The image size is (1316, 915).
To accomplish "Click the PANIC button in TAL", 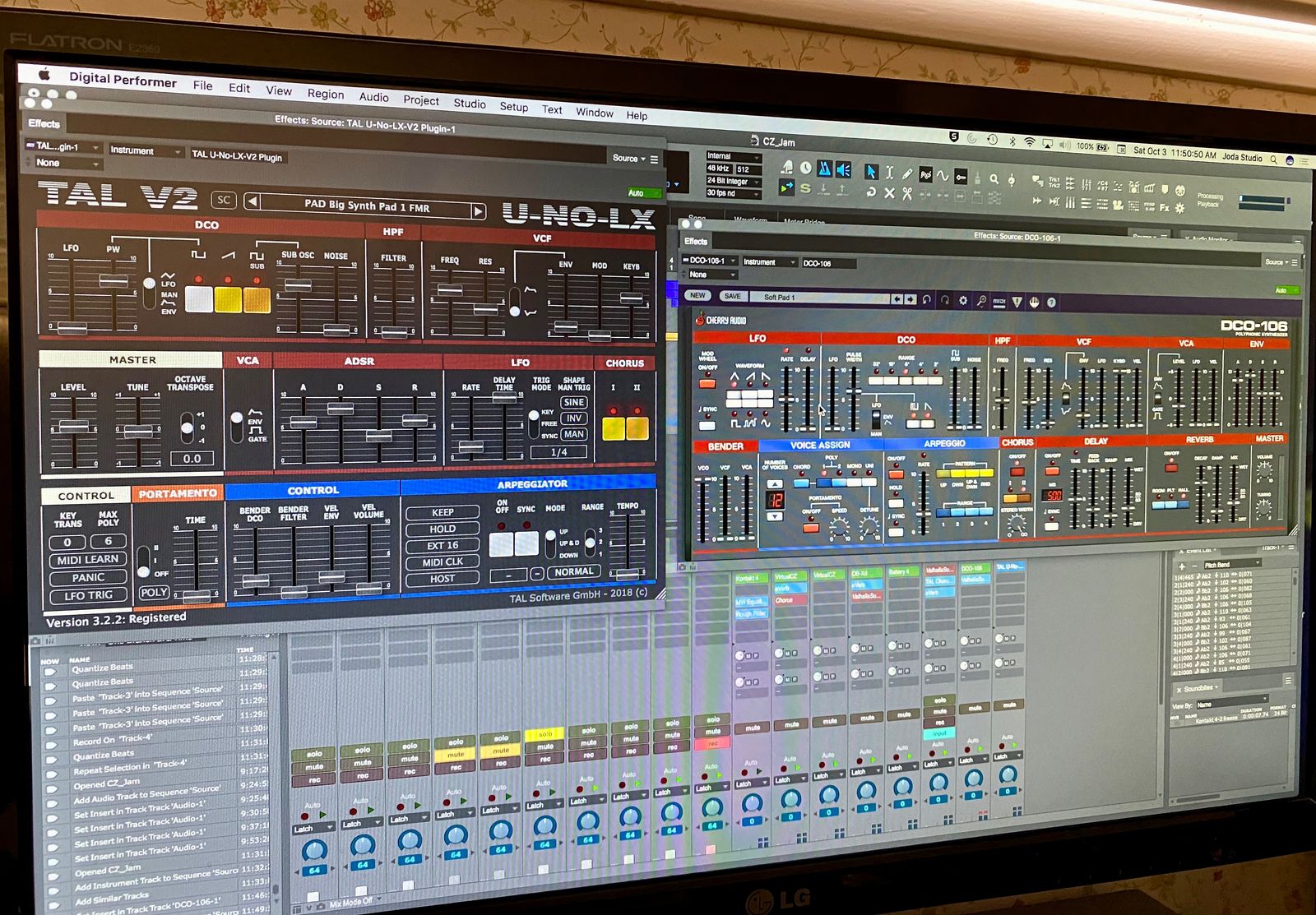I will (x=88, y=577).
